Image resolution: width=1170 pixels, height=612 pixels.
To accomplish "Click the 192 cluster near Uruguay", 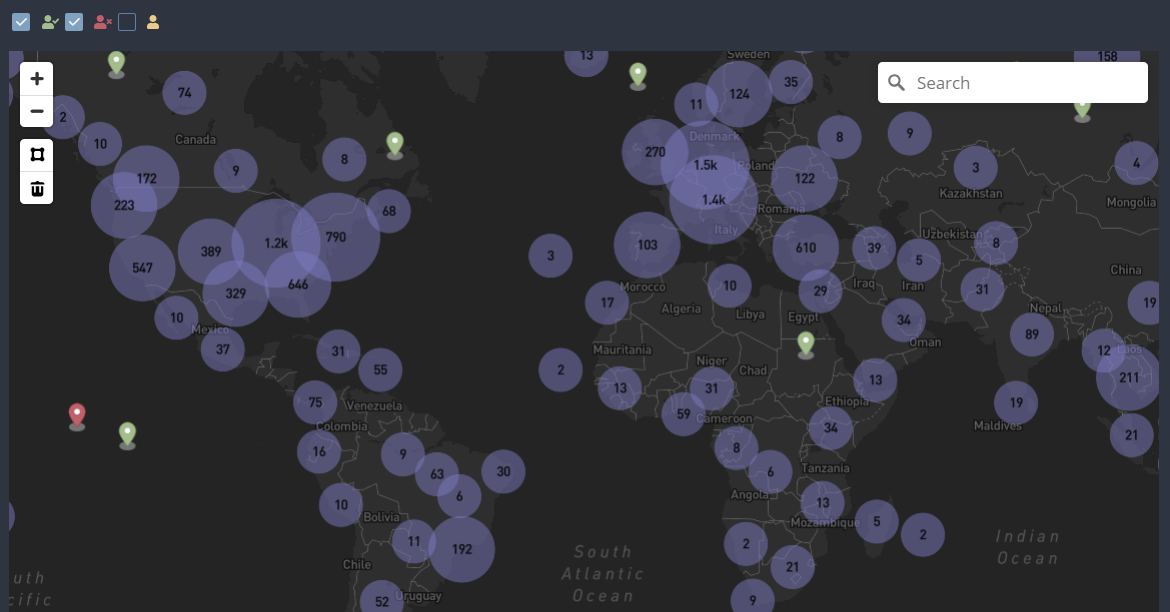I will pos(464,549).
